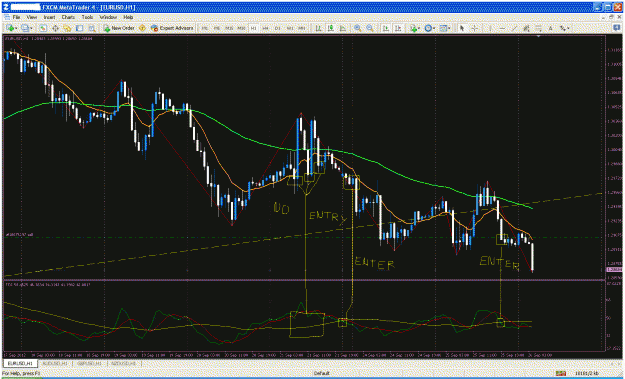Expand the Profiles dropdown arrow
Image resolution: width=625 pixels, height=379 pixels.
[31, 28]
